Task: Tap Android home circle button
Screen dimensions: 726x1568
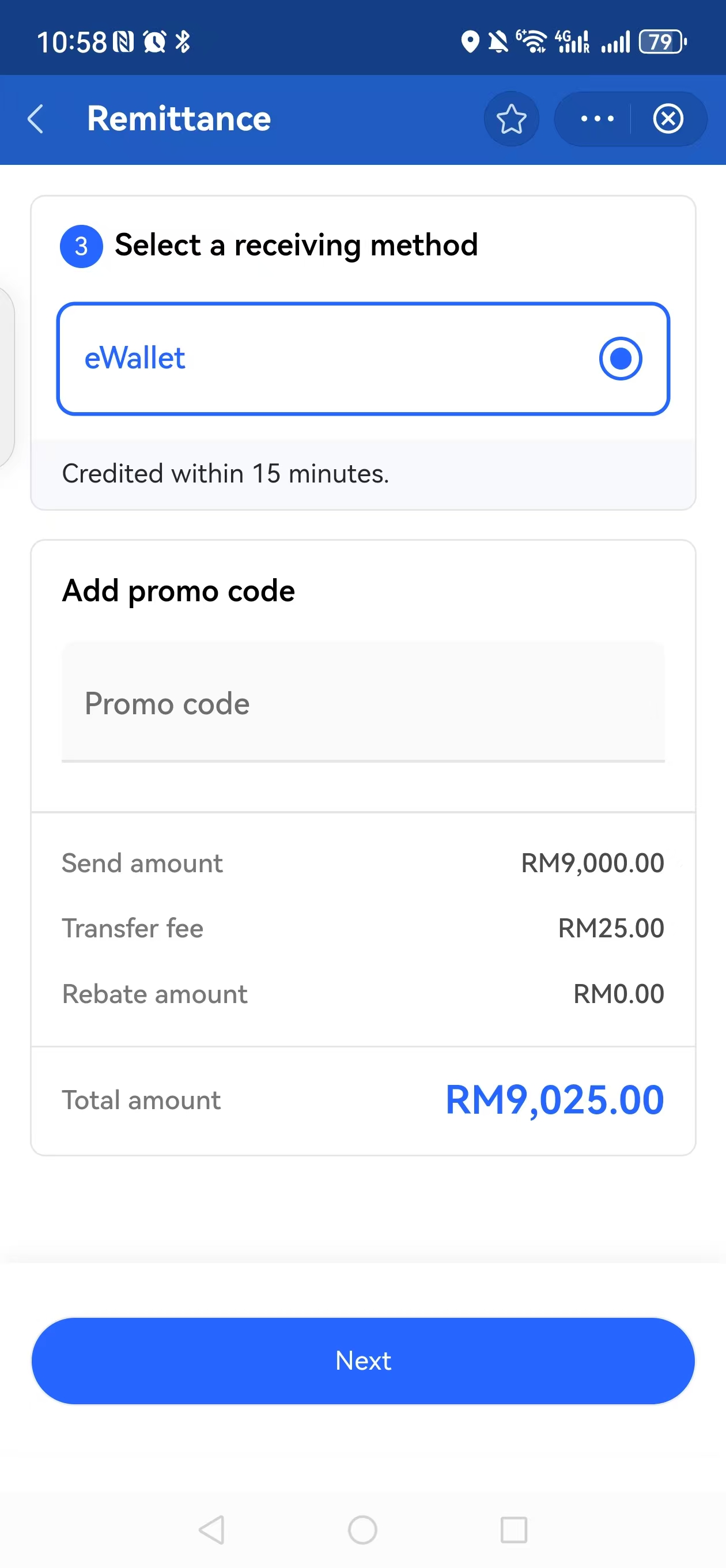Action: click(x=362, y=1529)
